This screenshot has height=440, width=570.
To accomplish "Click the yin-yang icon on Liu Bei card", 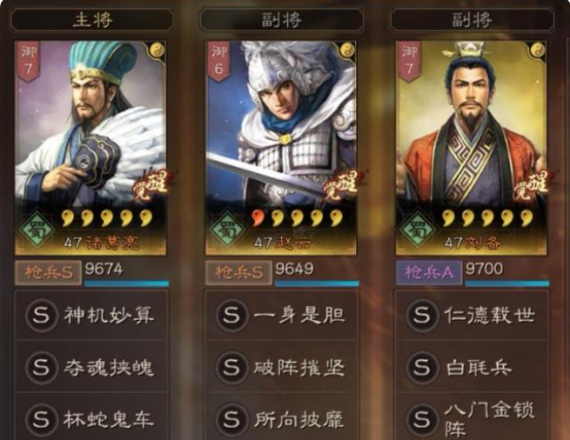I will pyautogui.click(x=538, y=49).
